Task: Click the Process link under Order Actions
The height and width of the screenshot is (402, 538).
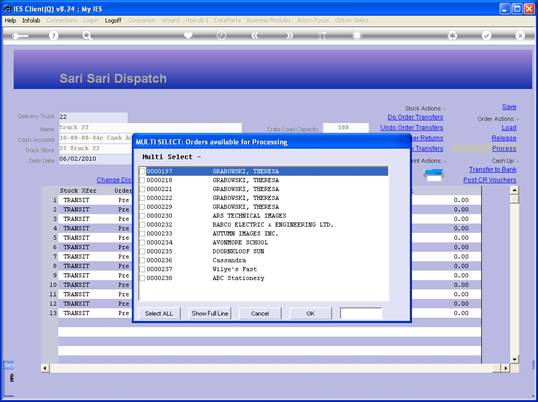Action: pyautogui.click(x=504, y=149)
